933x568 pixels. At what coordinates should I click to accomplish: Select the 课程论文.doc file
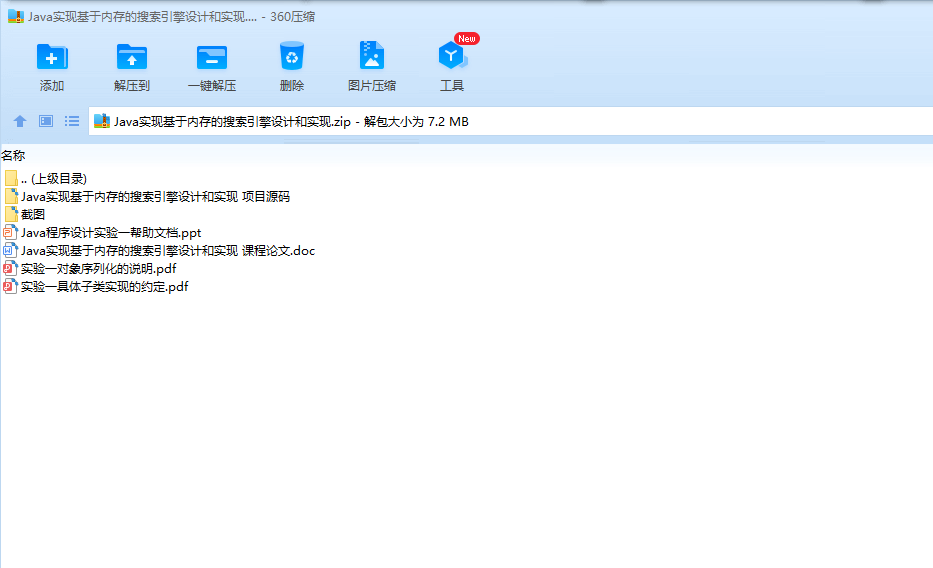[x=159, y=250]
